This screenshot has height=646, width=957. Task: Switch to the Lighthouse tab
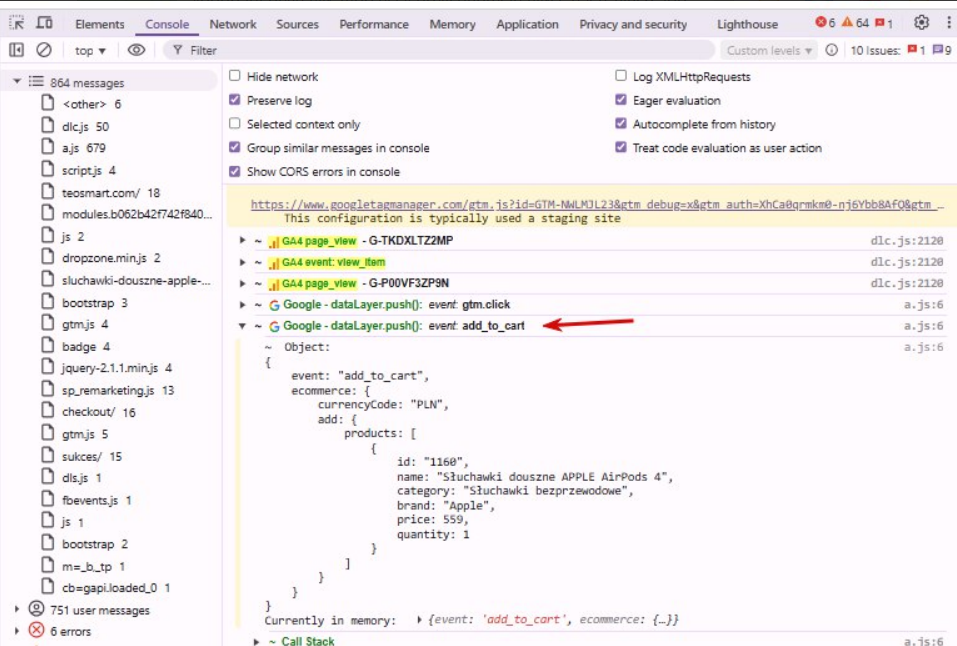click(x=747, y=24)
